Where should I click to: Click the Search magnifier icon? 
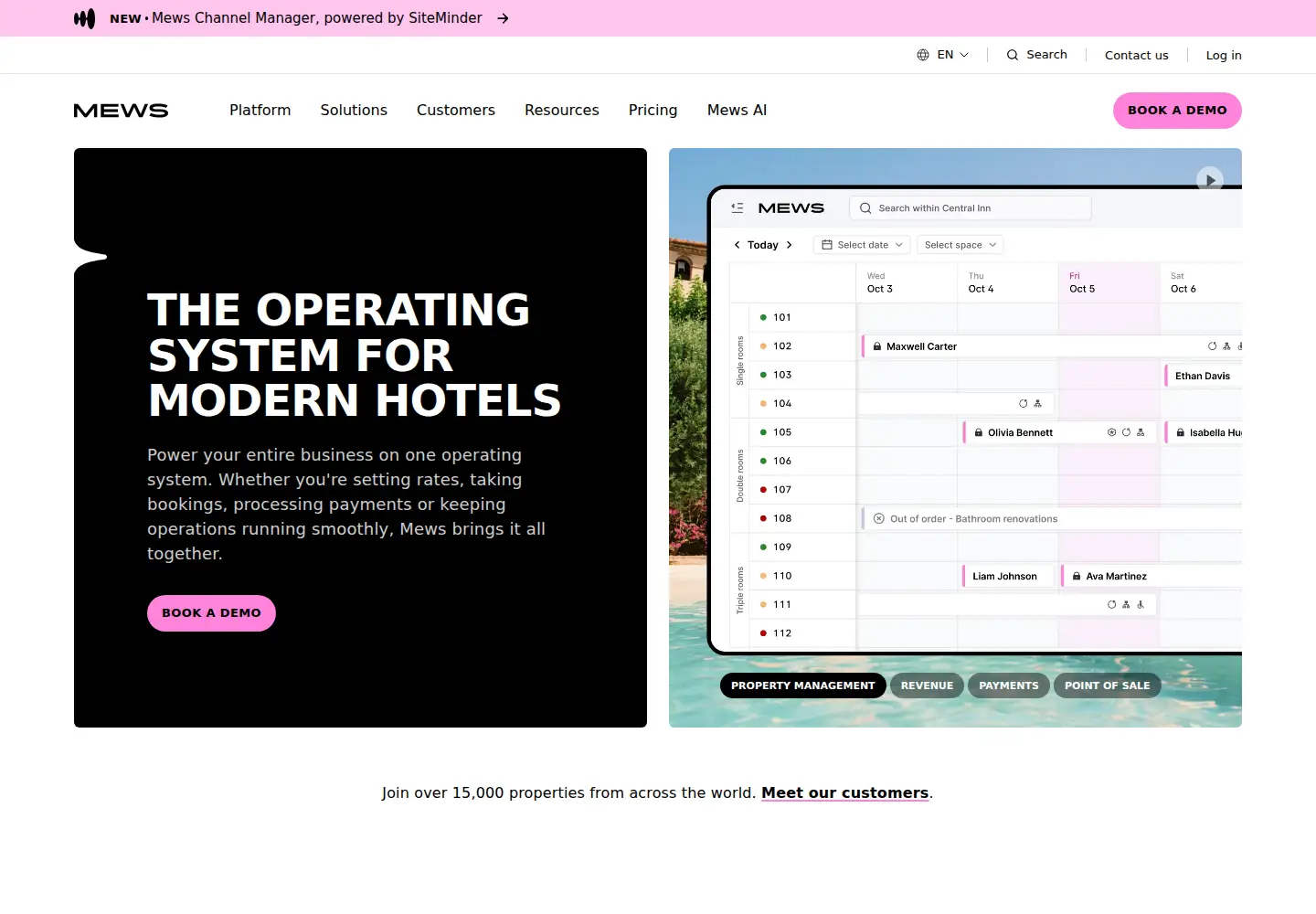click(1013, 55)
